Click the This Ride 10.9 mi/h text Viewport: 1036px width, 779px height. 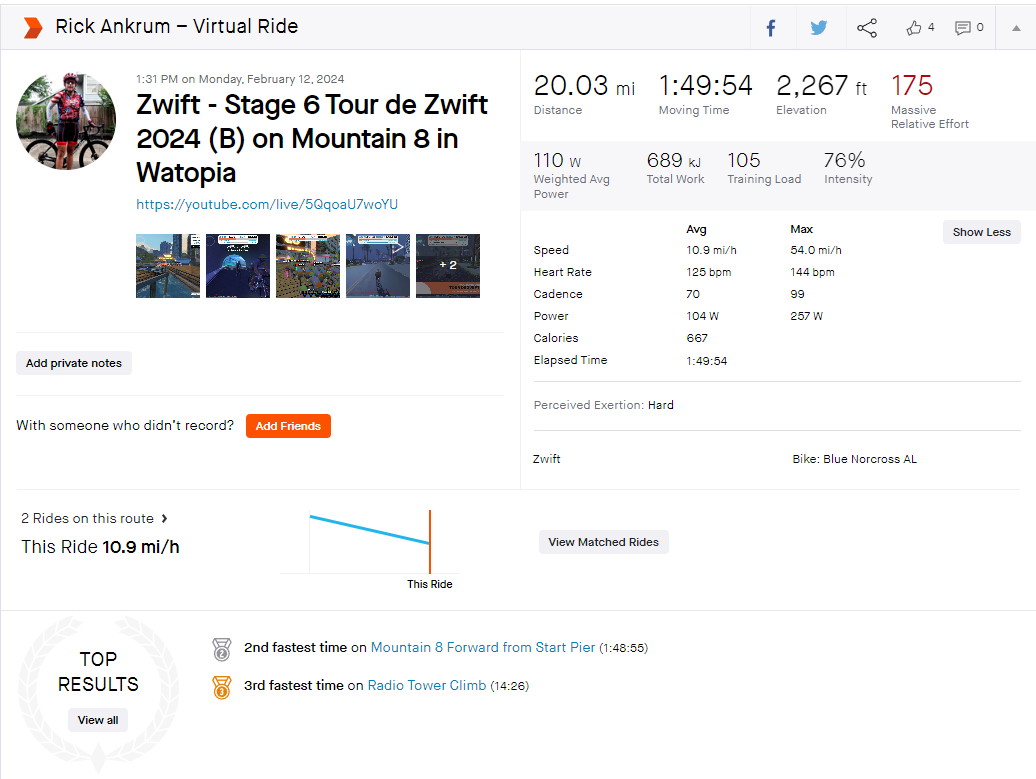[x=100, y=547]
